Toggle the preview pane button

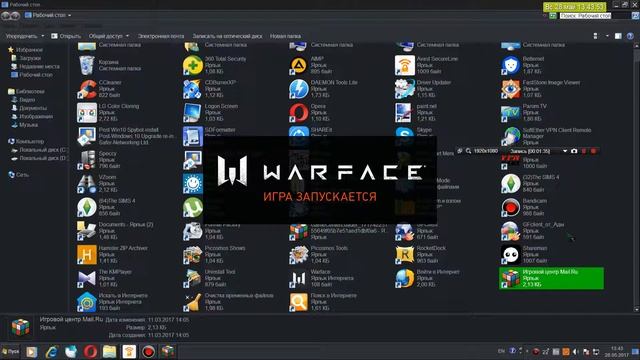618,36
